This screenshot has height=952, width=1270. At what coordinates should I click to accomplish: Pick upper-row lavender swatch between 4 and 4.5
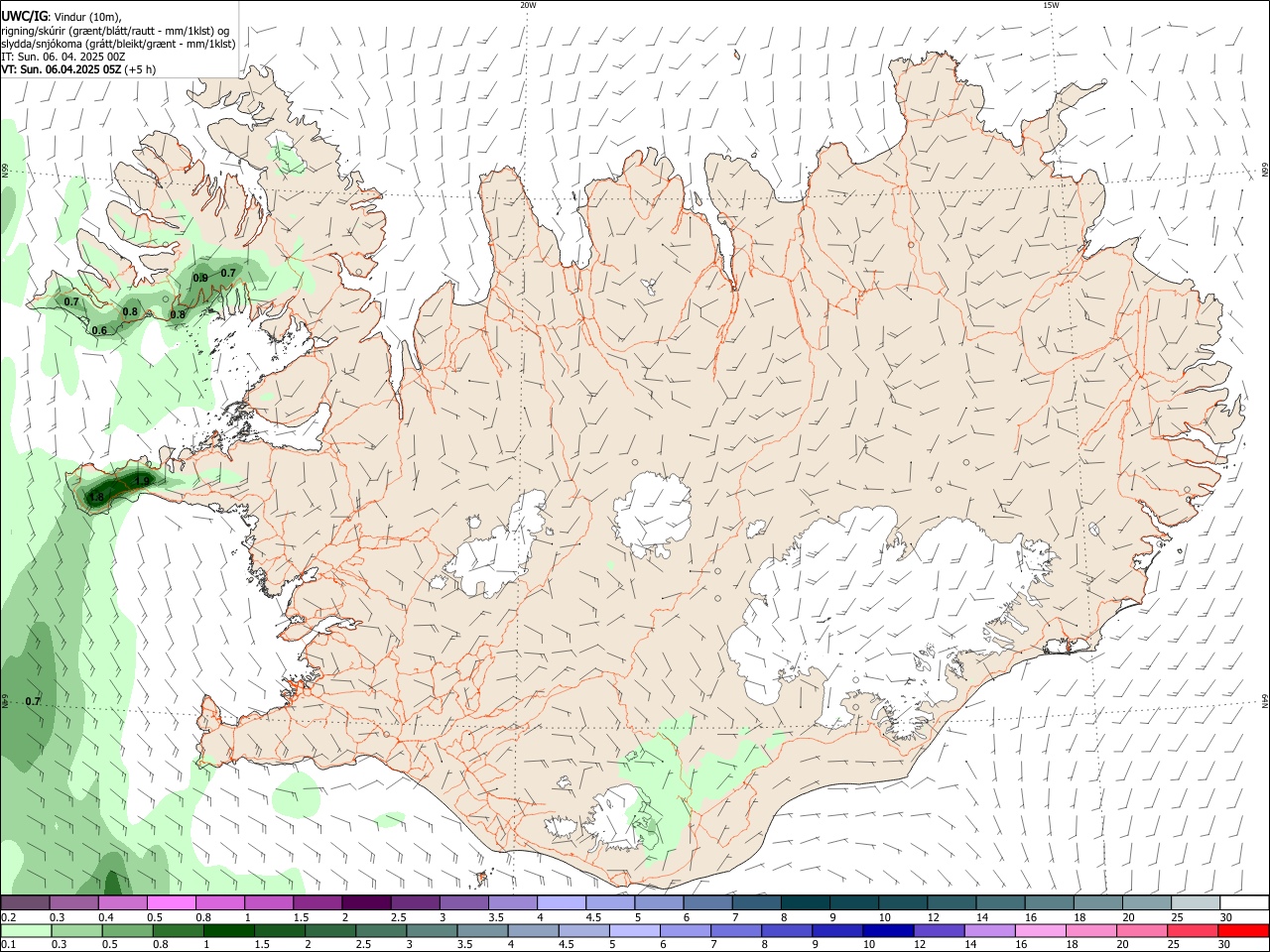(x=561, y=902)
